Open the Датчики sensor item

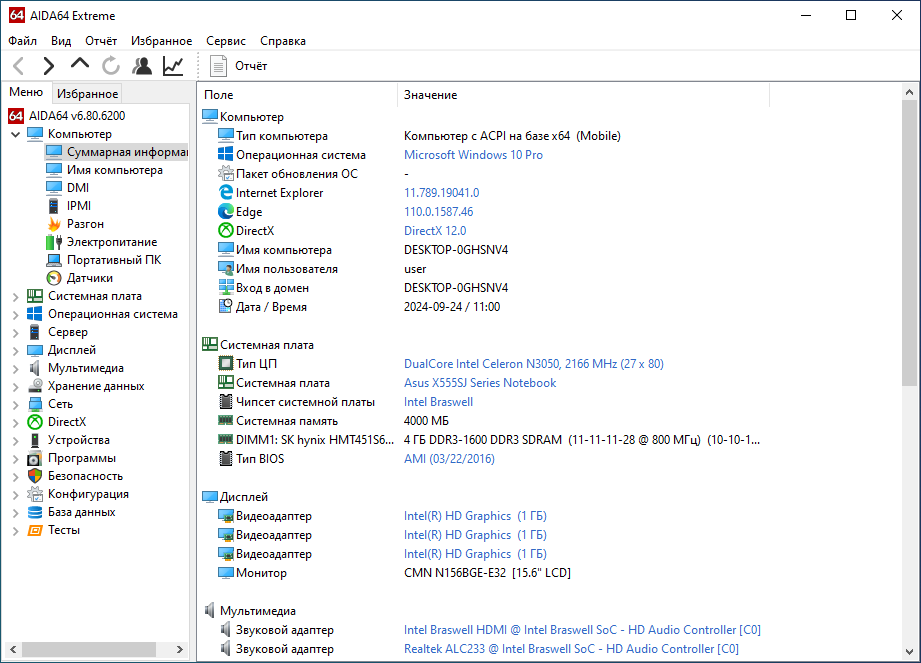point(90,278)
